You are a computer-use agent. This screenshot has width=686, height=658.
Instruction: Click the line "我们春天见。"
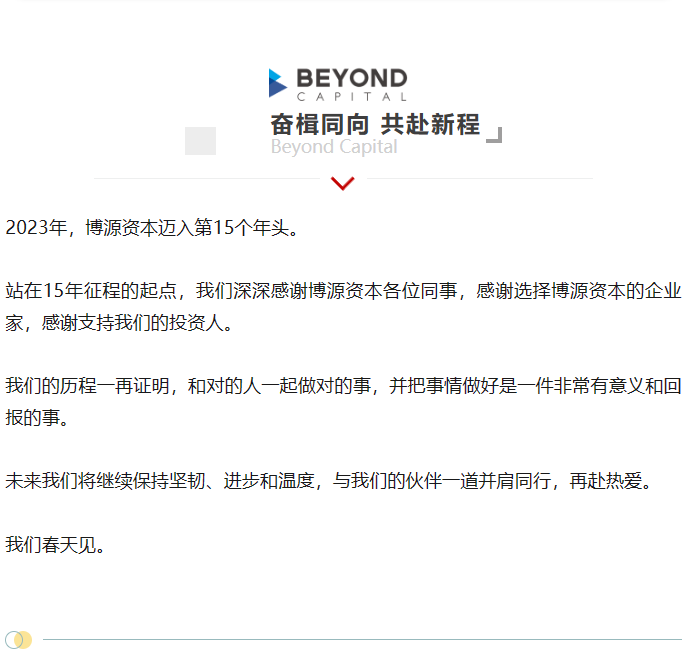55,545
